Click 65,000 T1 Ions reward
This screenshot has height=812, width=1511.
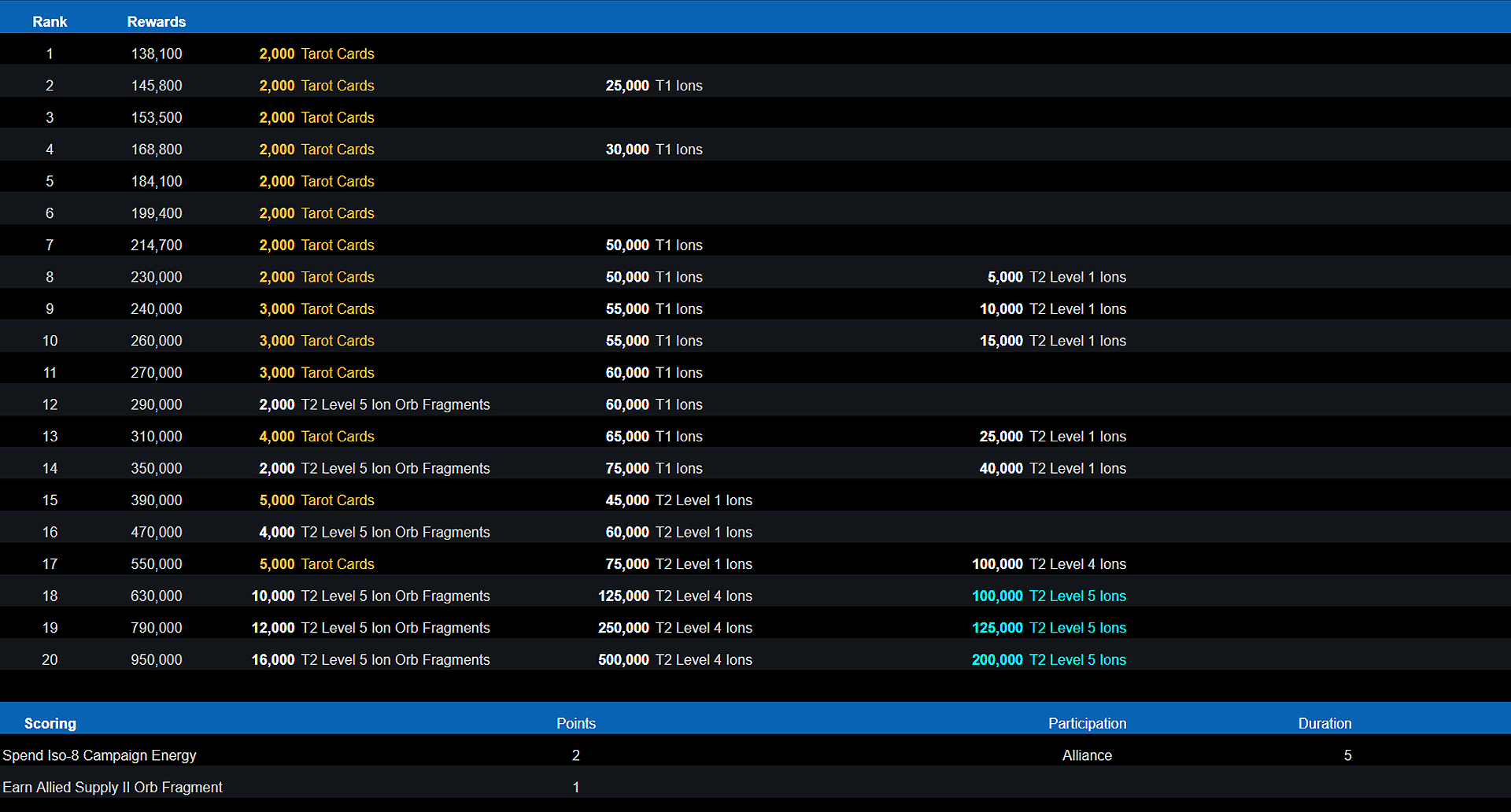coord(654,437)
